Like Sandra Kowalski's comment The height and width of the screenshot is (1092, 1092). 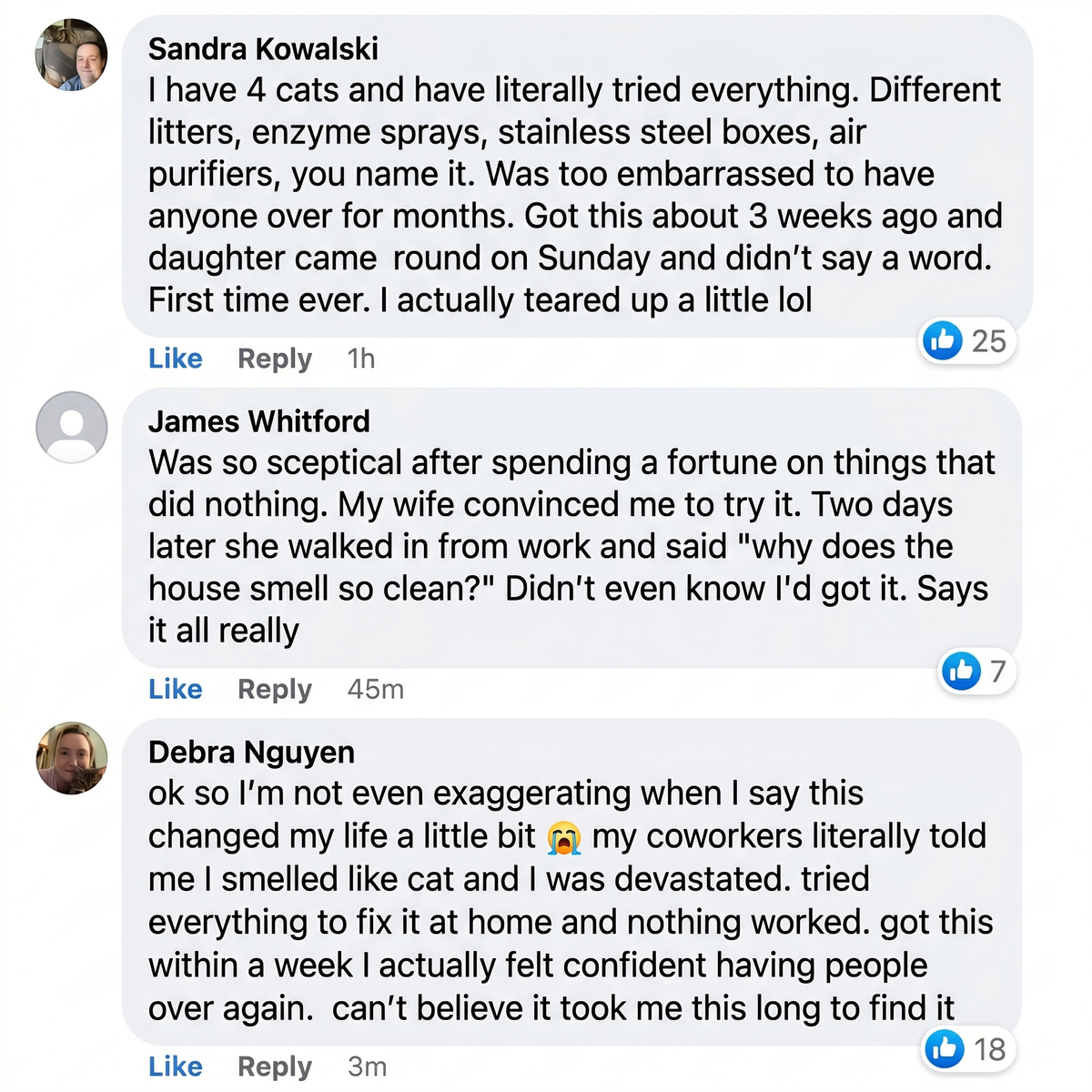click(176, 359)
